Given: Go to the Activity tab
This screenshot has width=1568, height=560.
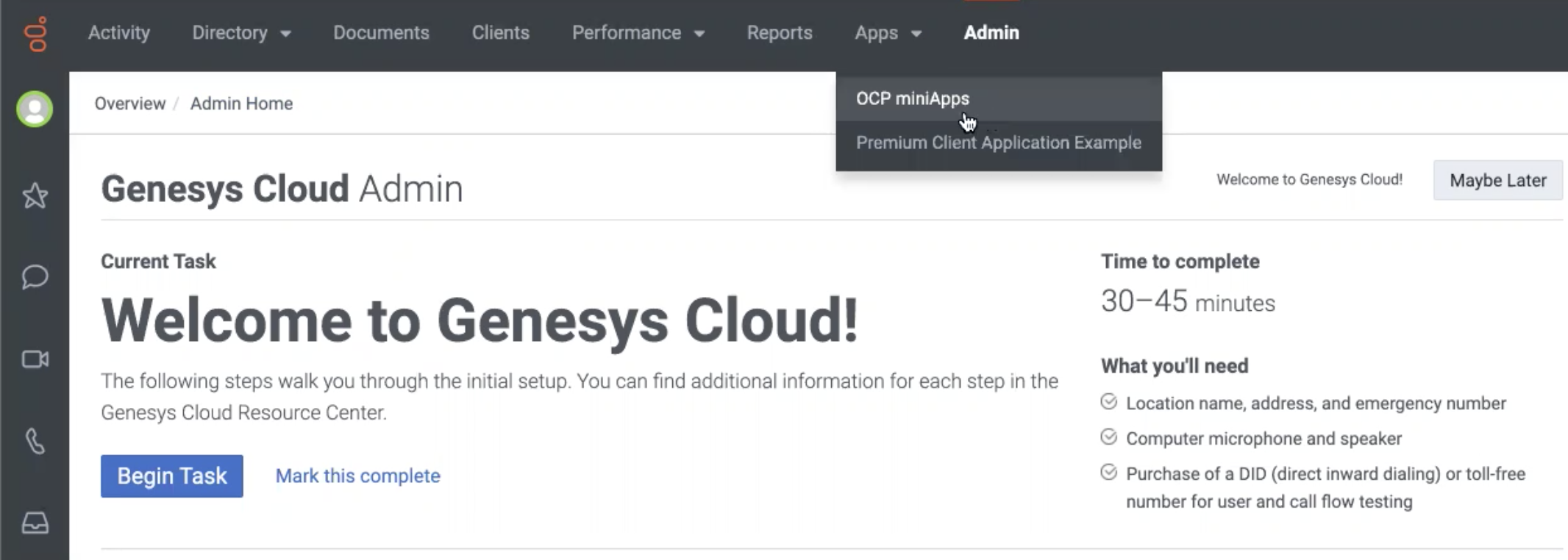Looking at the screenshot, I should 119,33.
